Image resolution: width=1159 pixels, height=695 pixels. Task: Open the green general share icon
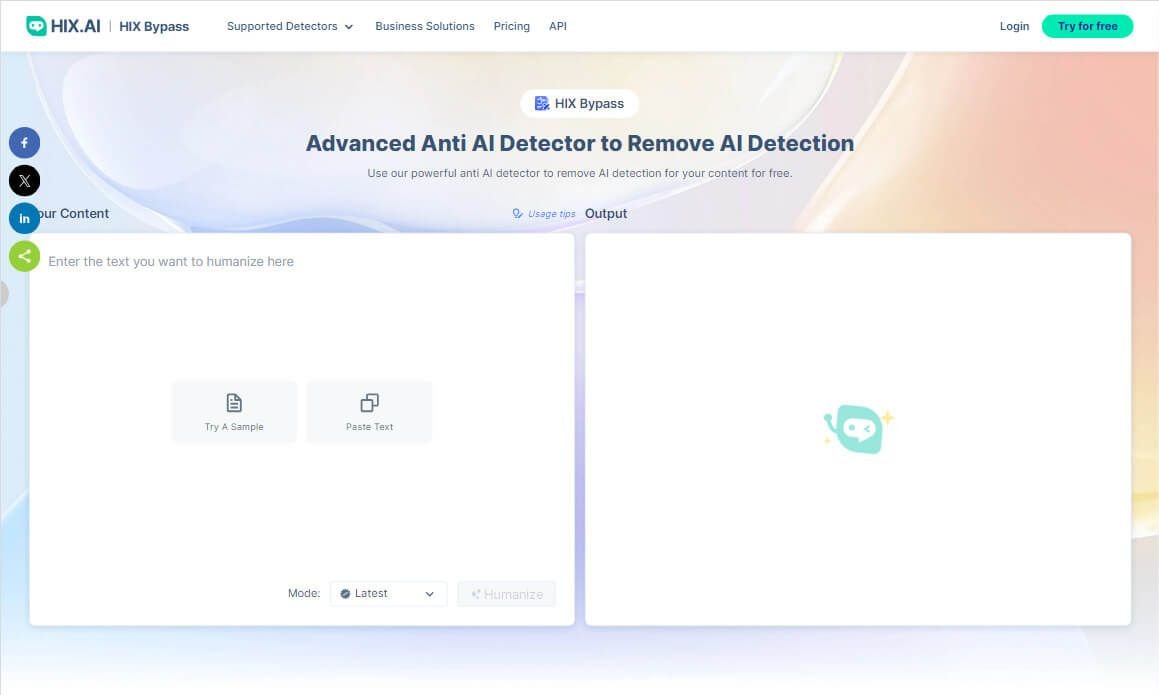(x=24, y=256)
